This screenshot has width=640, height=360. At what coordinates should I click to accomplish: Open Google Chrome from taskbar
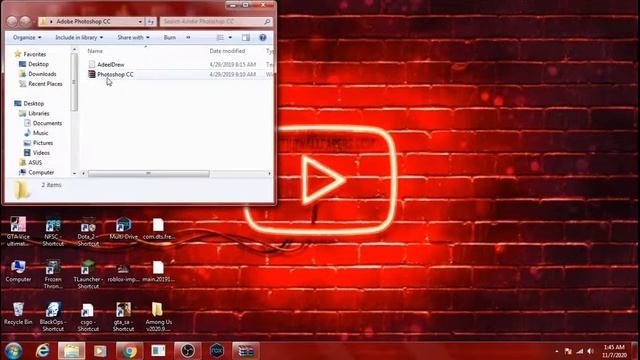[x=129, y=351]
